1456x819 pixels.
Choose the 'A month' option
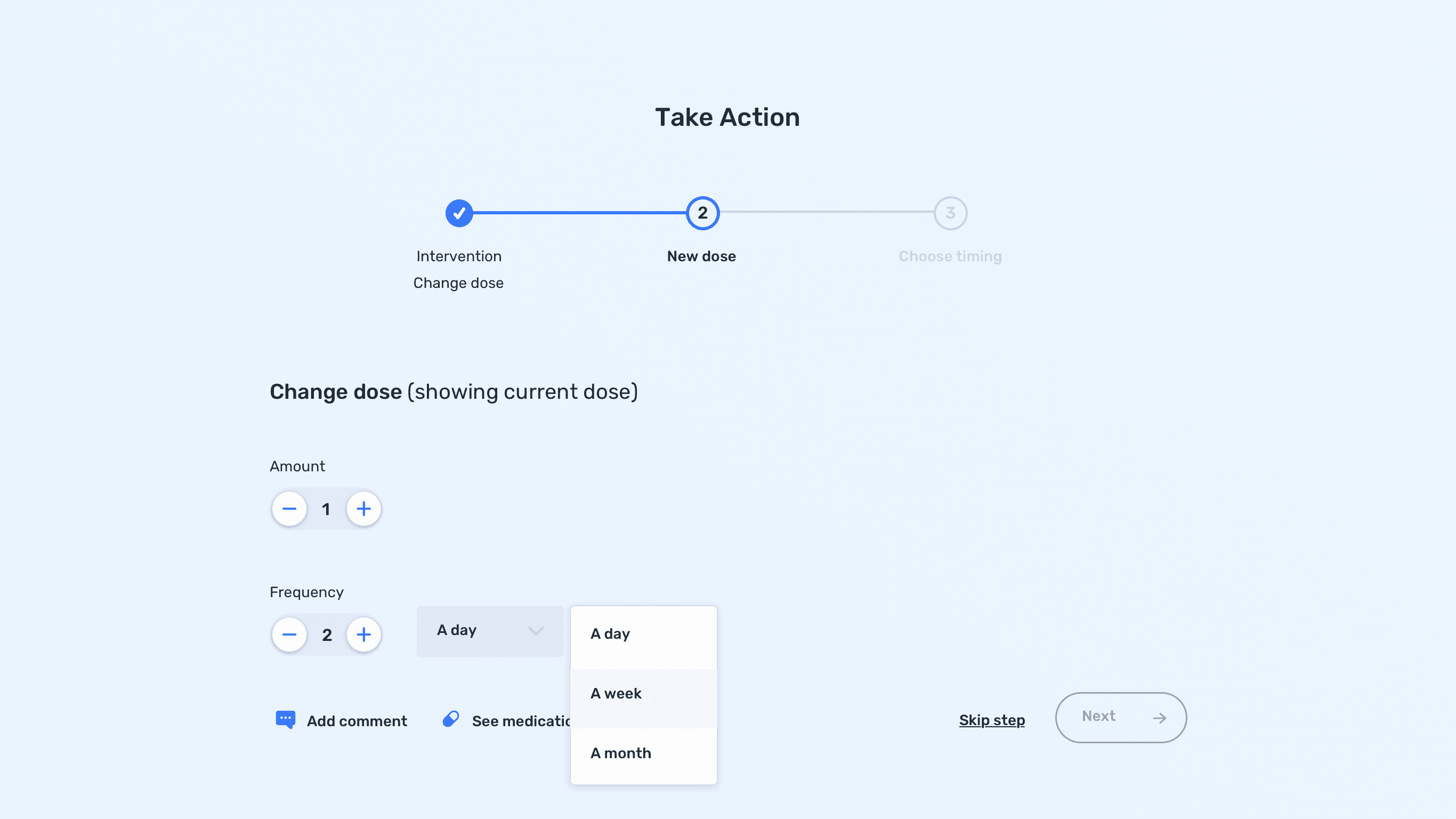[643, 753]
